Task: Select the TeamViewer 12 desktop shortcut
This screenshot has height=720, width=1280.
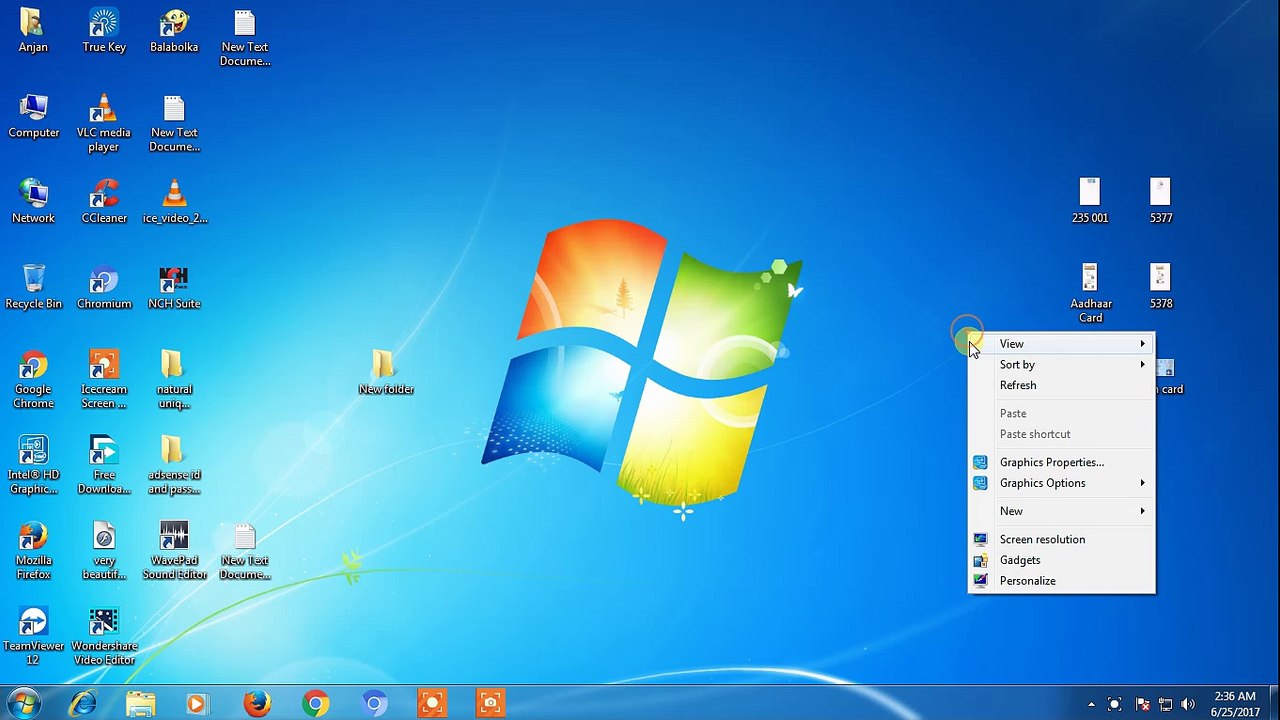Action: click(33, 637)
